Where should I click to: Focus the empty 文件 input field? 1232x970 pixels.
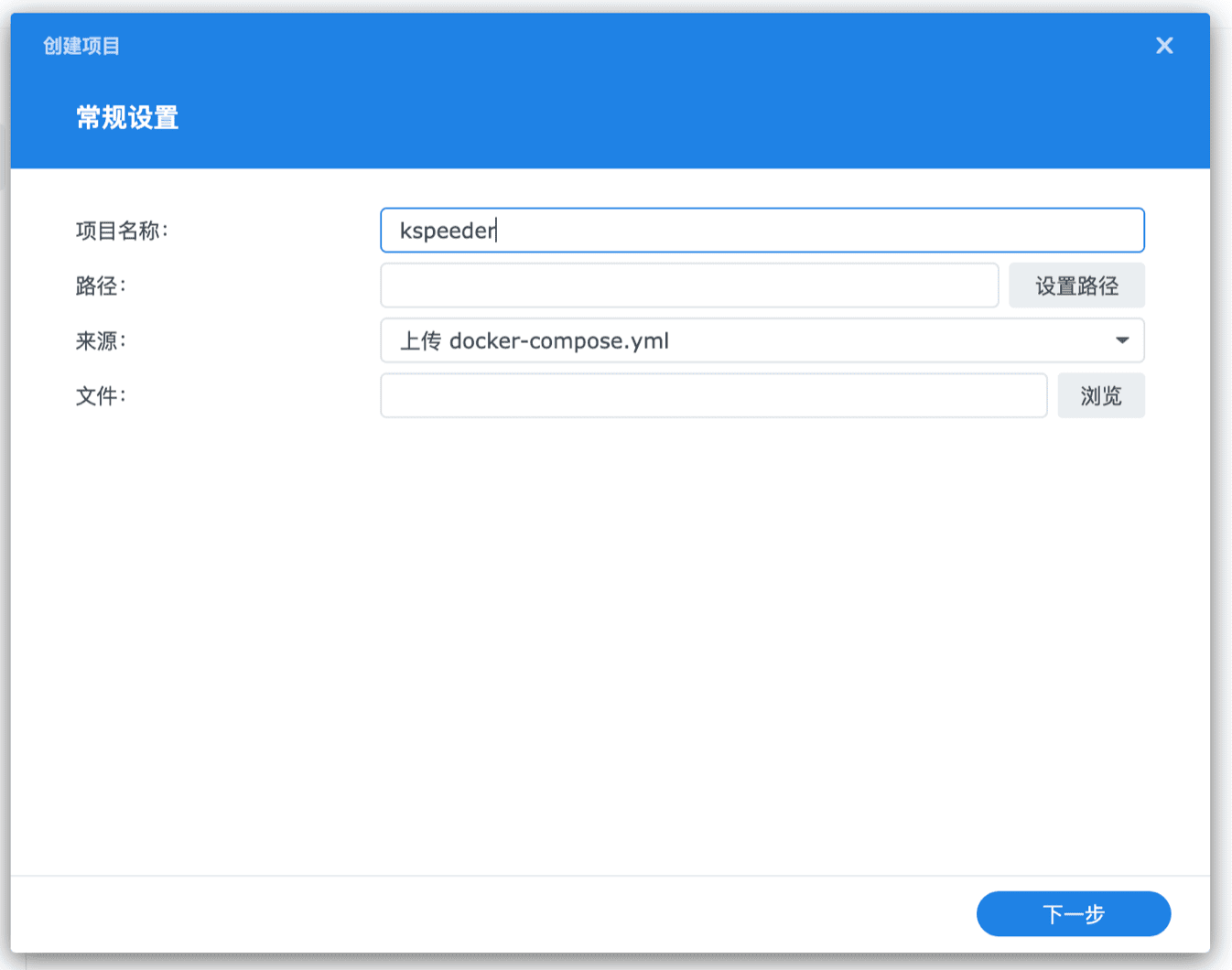click(713, 395)
